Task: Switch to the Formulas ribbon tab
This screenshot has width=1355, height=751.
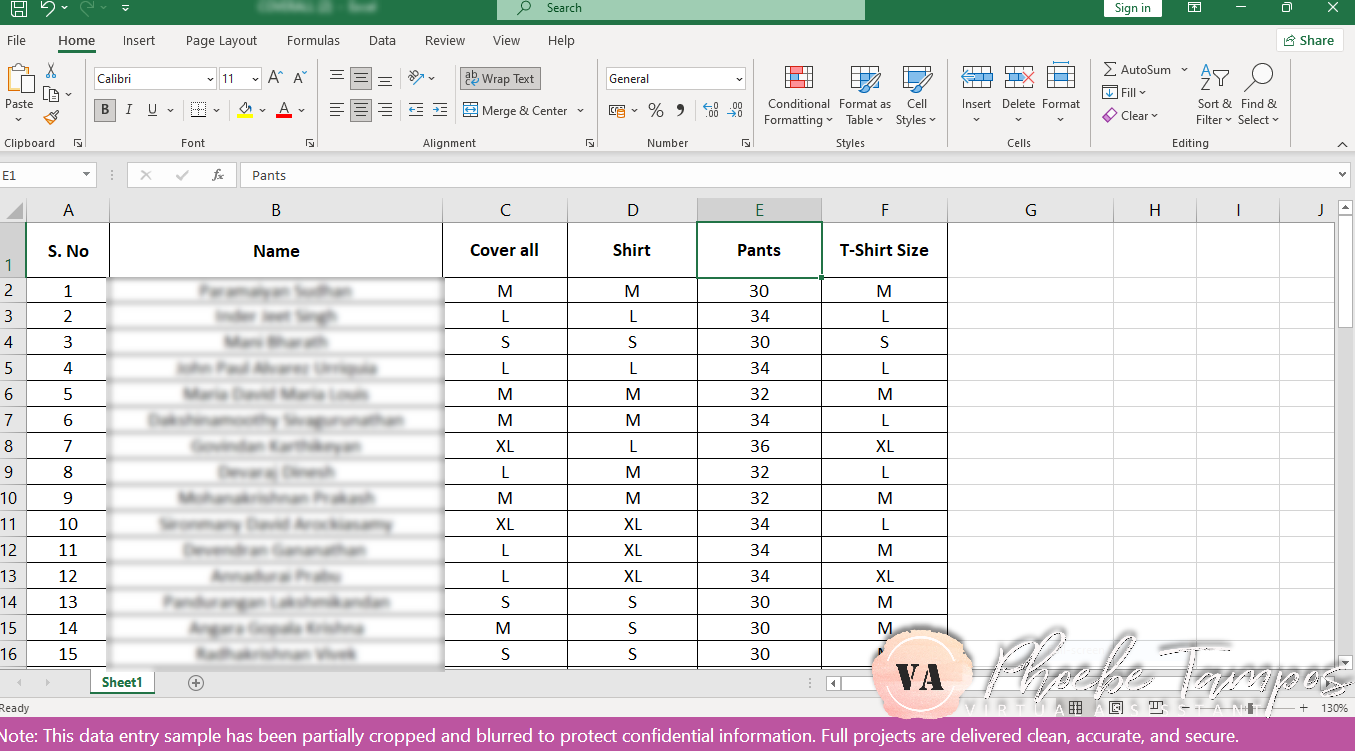Action: [313, 40]
